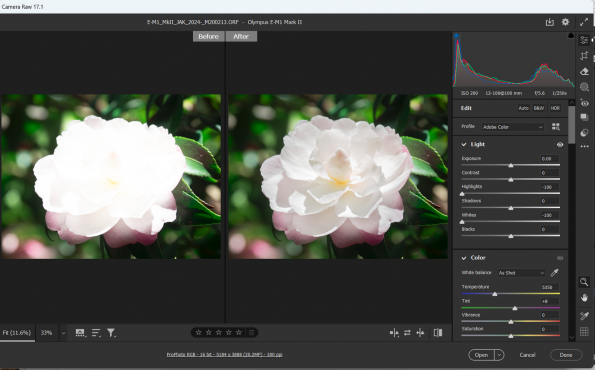This screenshot has height=370, width=595.
Task: Open the dropdown arrow beside Open button
Action: pyautogui.click(x=499, y=355)
